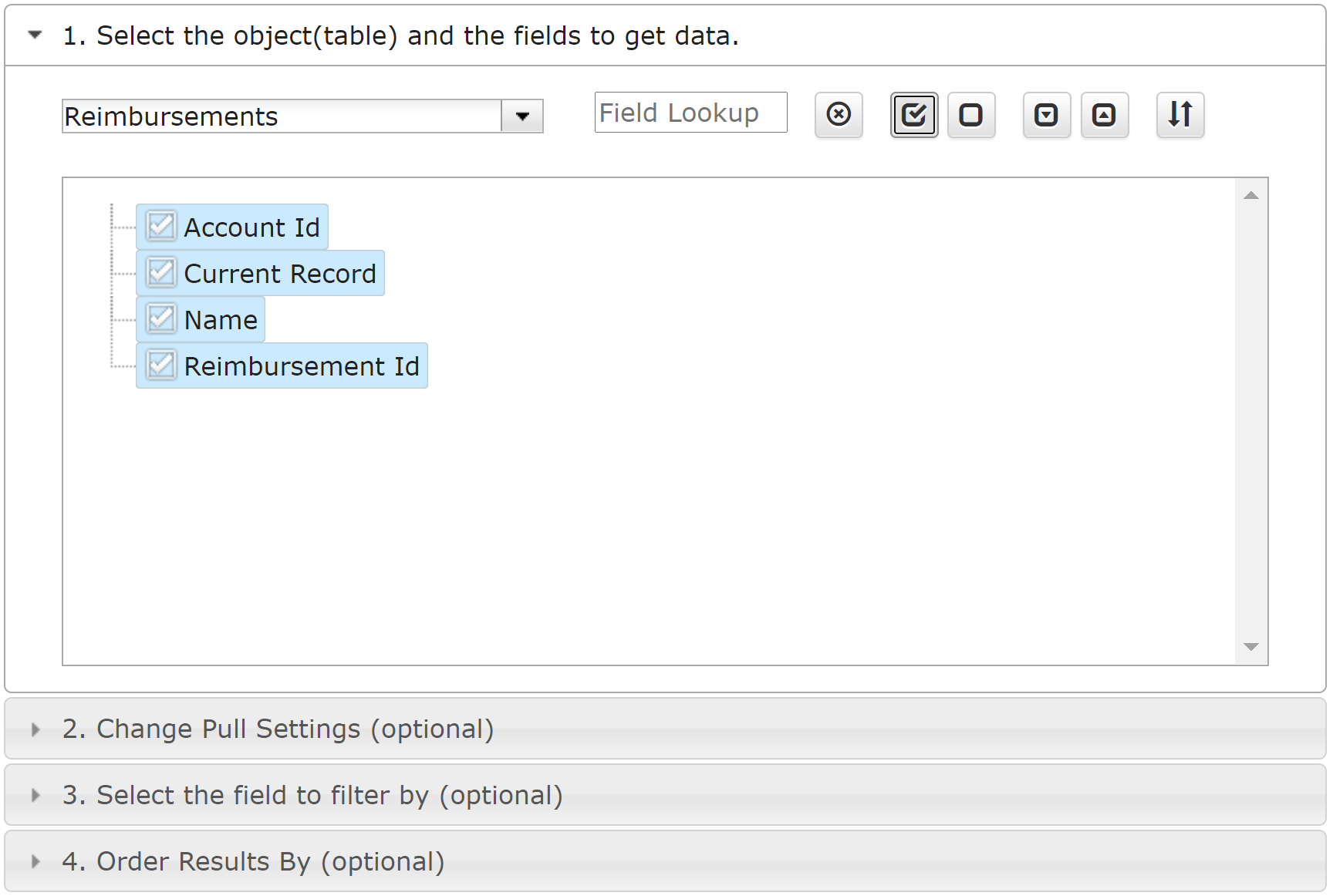Screen dimensions: 1333x896
Task: Click the deselect all fields square icon
Action: 971,115
